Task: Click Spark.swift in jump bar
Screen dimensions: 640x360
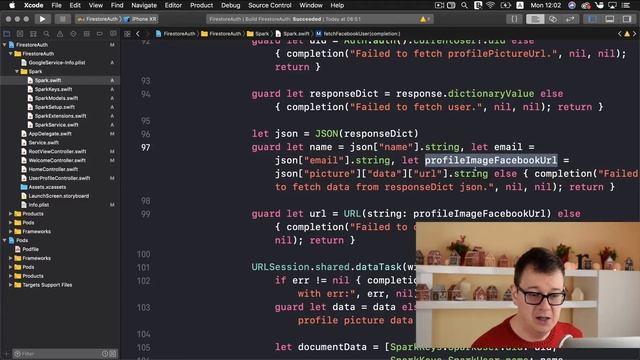Action: click(x=292, y=34)
